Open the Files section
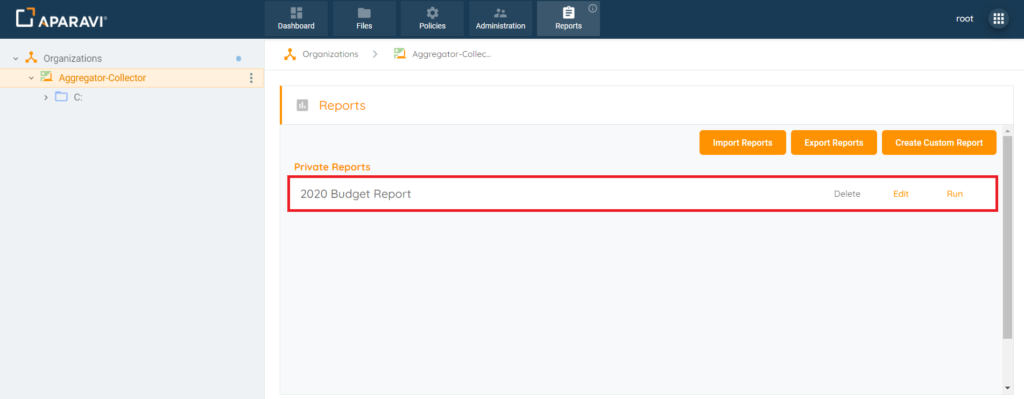Viewport: 1024px width, 399px height. 364,18
